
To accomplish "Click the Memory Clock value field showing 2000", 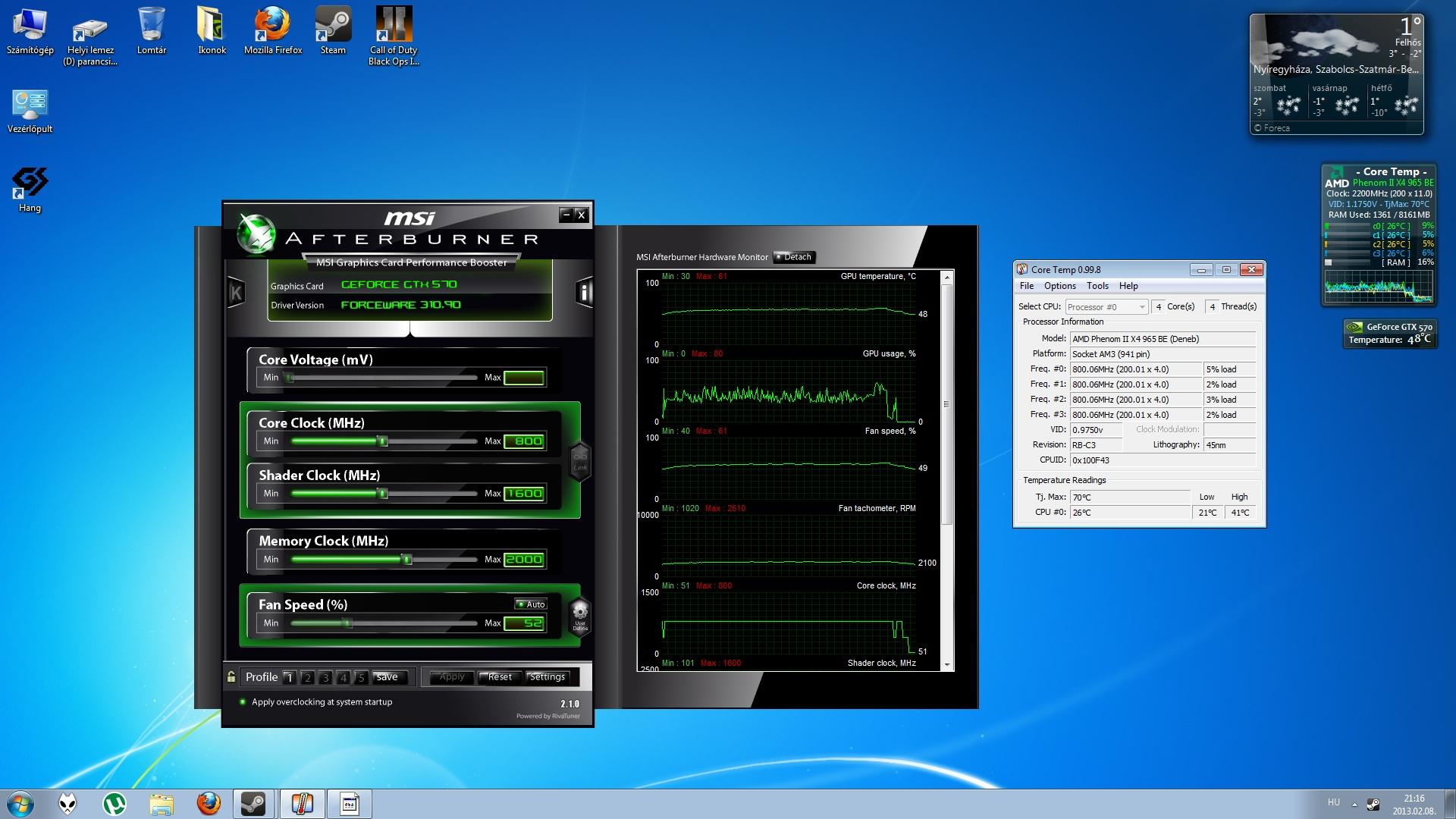I will coord(524,560).
